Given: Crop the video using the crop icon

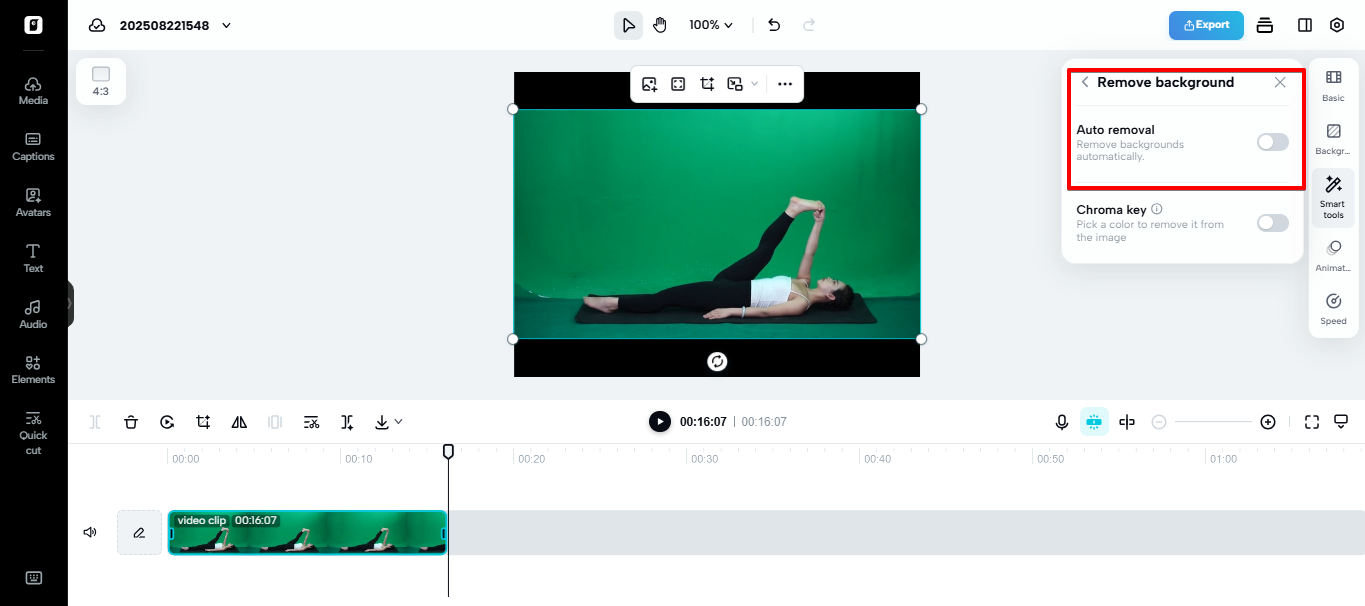Looking at the screenshot, I should 203,421.
